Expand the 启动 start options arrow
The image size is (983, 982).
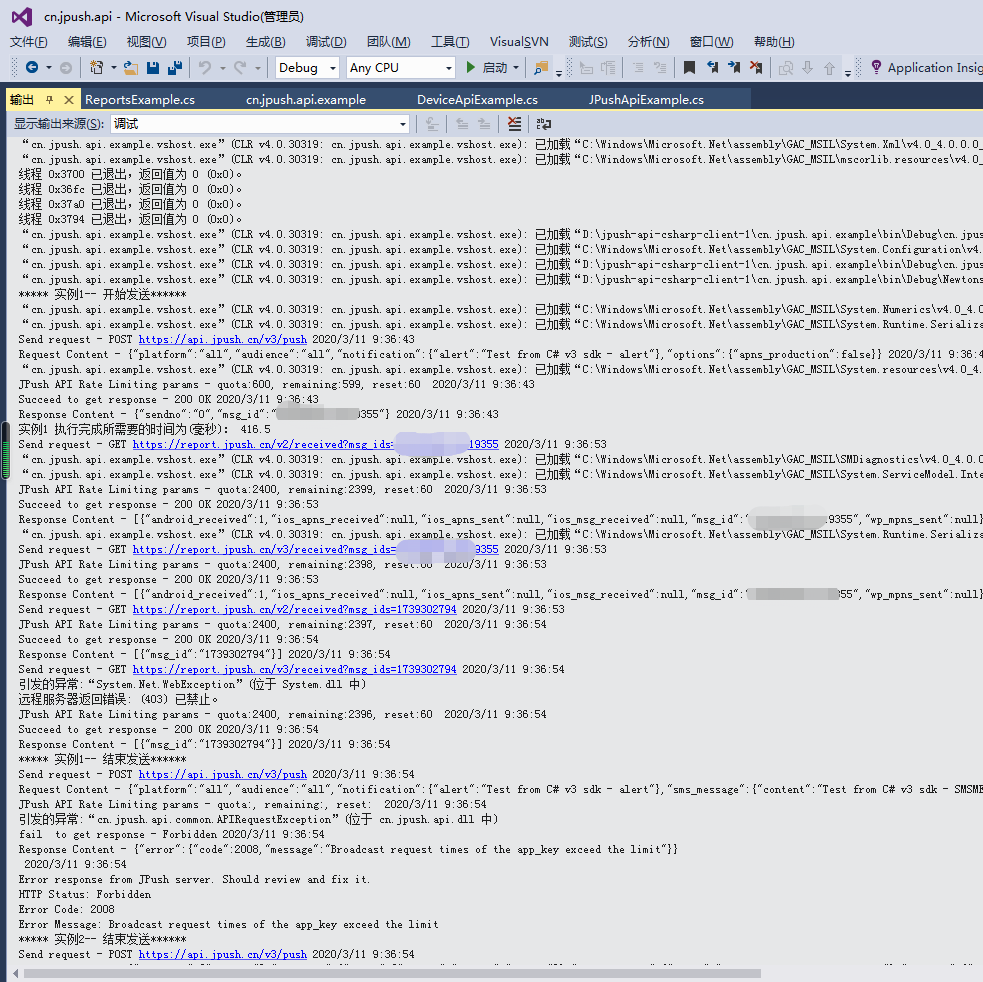(x=516, y=67)
